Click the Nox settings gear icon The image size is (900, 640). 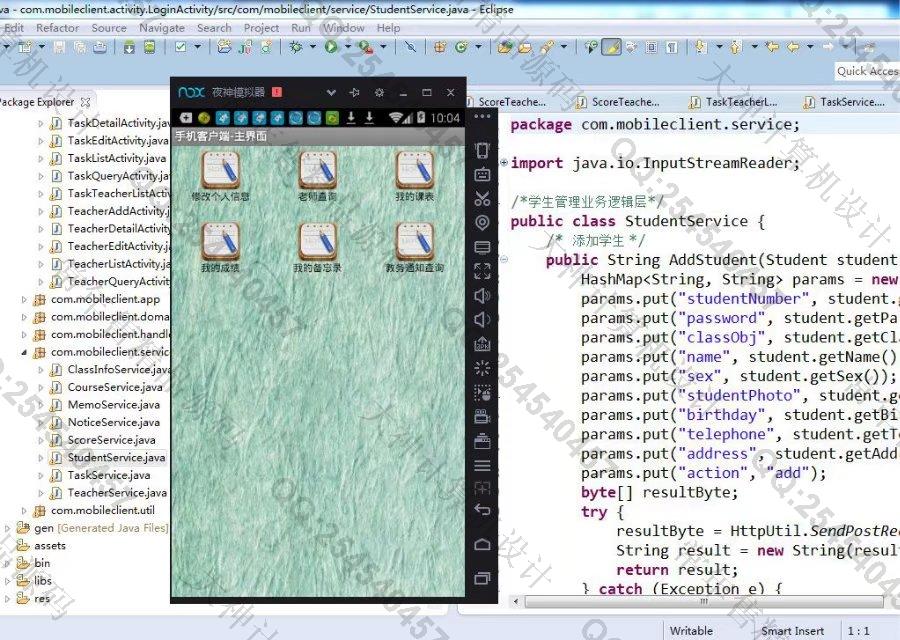(379, 93)
